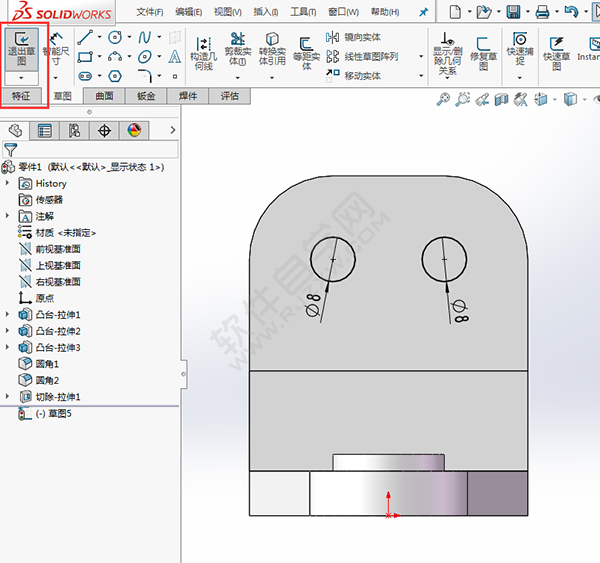Screen dimensions: 600x563
Task: Open dropdown under Exit Sketch button
Action: 21,78
